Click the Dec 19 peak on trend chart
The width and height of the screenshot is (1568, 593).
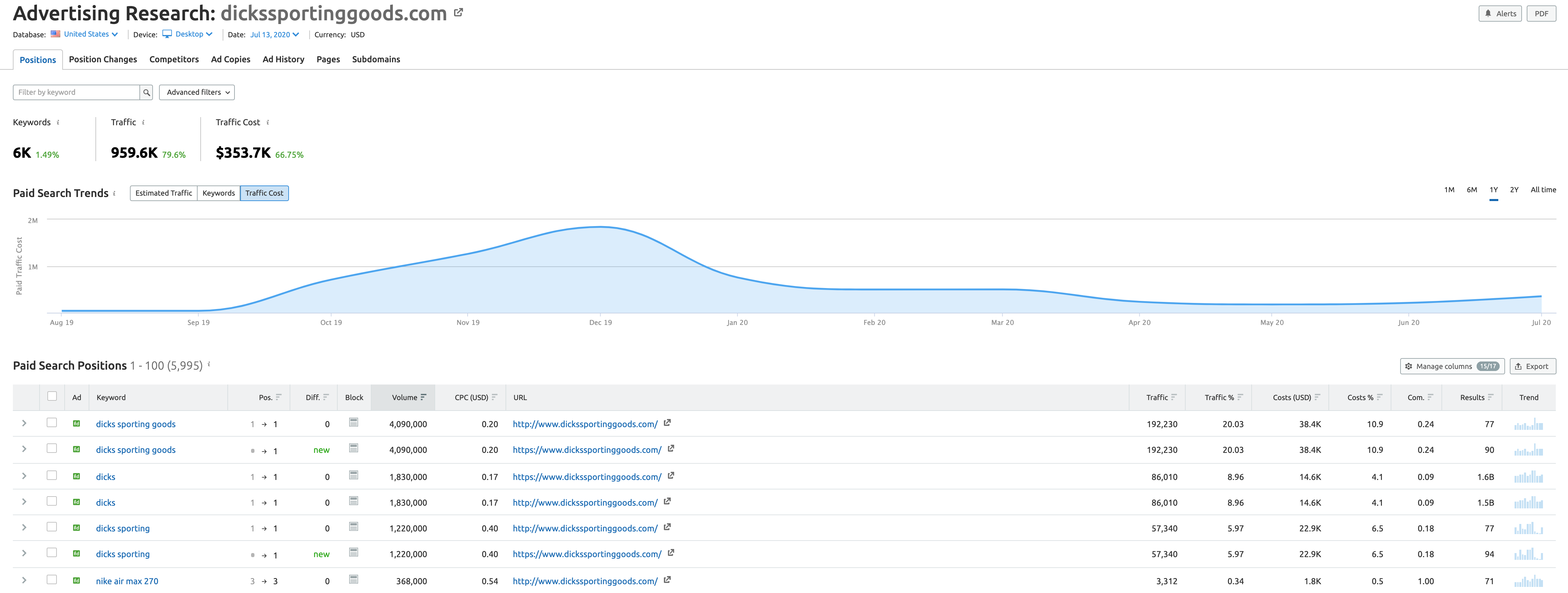600,227
